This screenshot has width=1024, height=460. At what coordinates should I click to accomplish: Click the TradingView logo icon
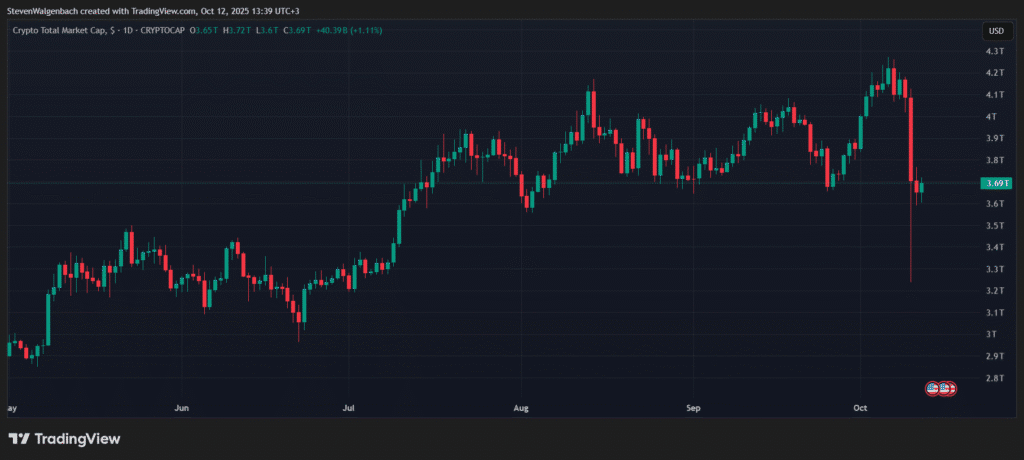[x=18, y=438]
